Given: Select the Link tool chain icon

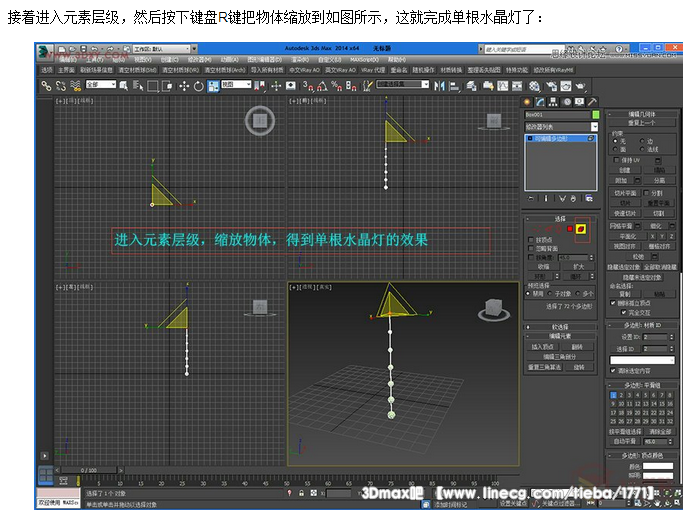Looking at the screenshot, I should (46, 86).
